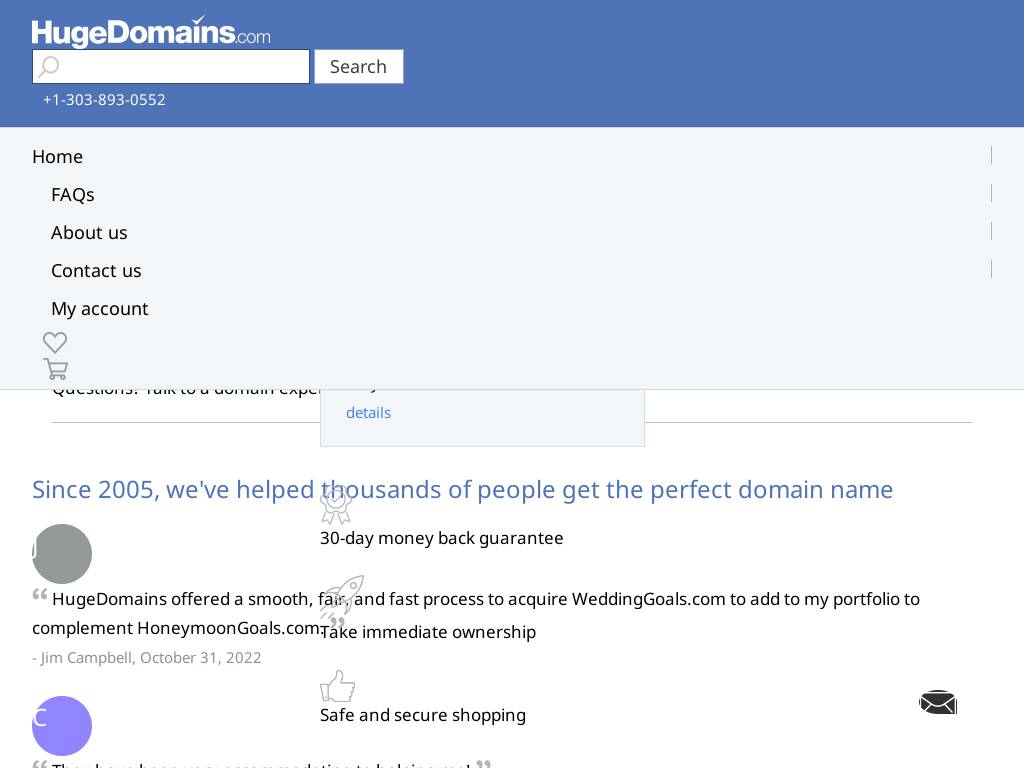The height and width of the screenshot is (768, 1024).
Task: Open favorites via the heart icon
Action: [55, 342]
